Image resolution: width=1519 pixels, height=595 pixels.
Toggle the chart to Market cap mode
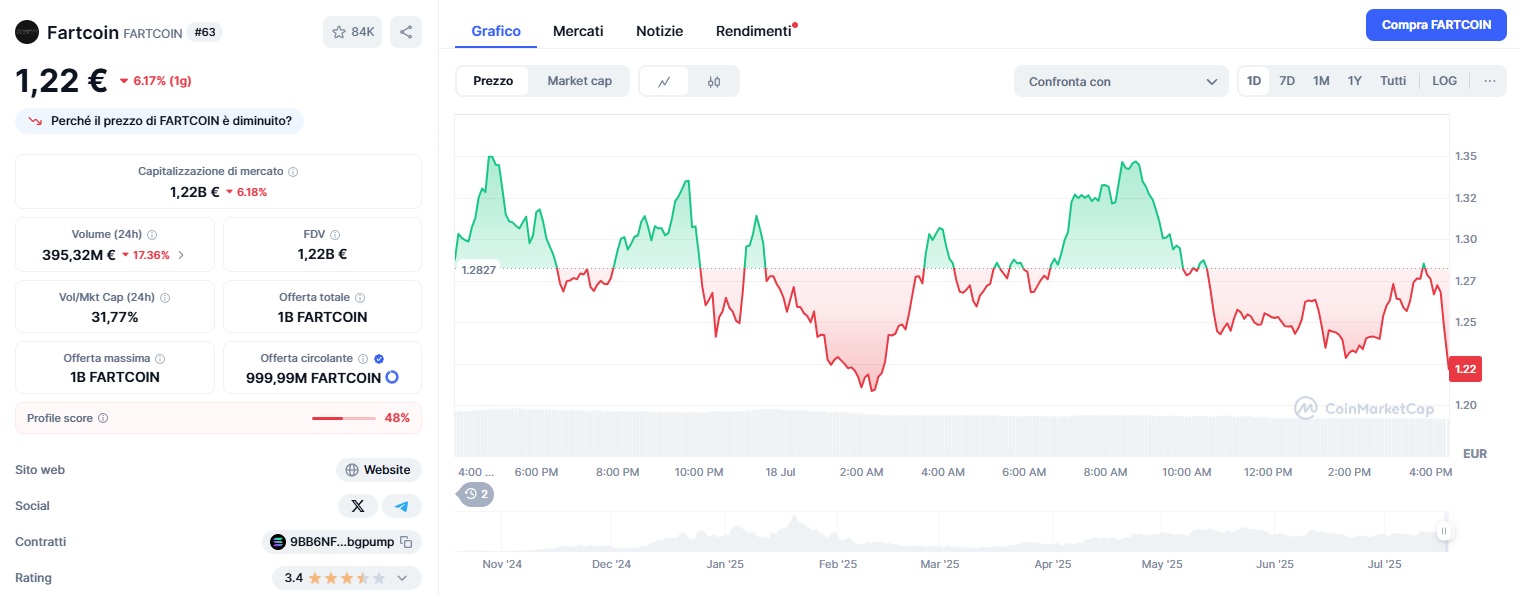(x=579, y=80)
